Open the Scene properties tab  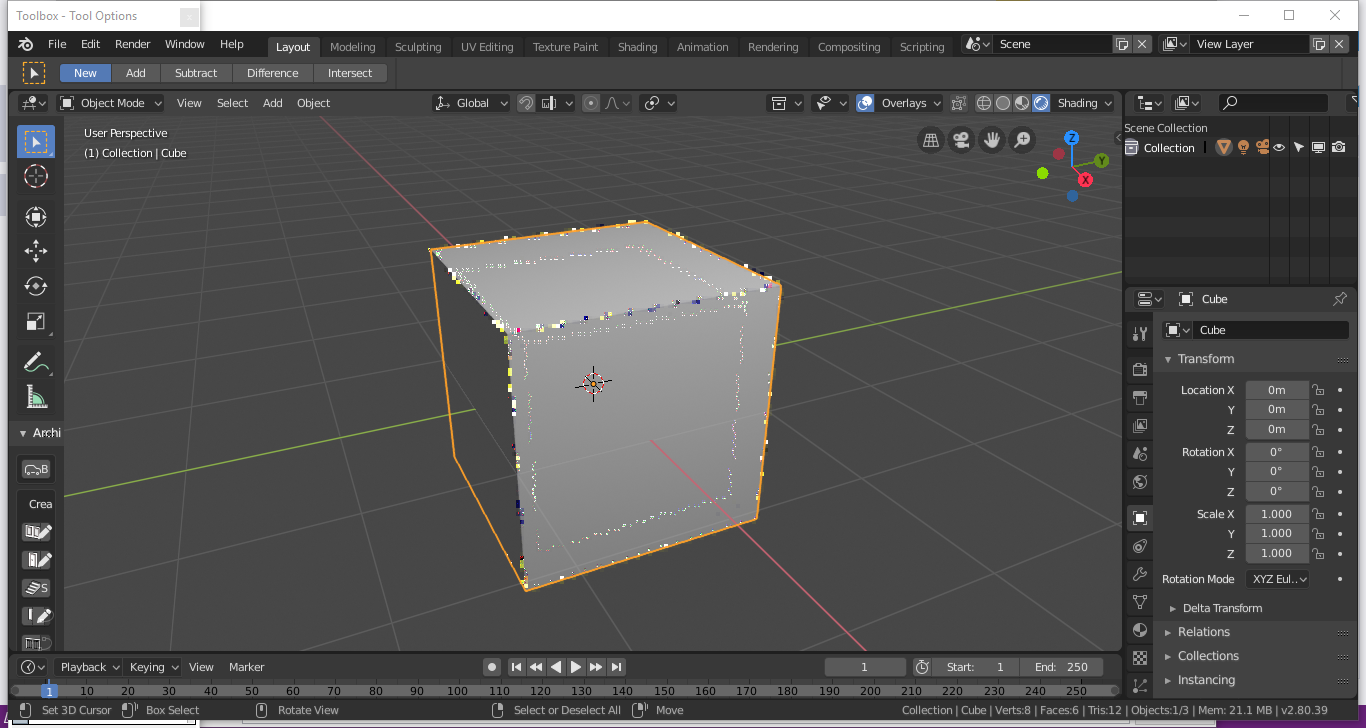pyautogui.click(x=1140, y=453)
